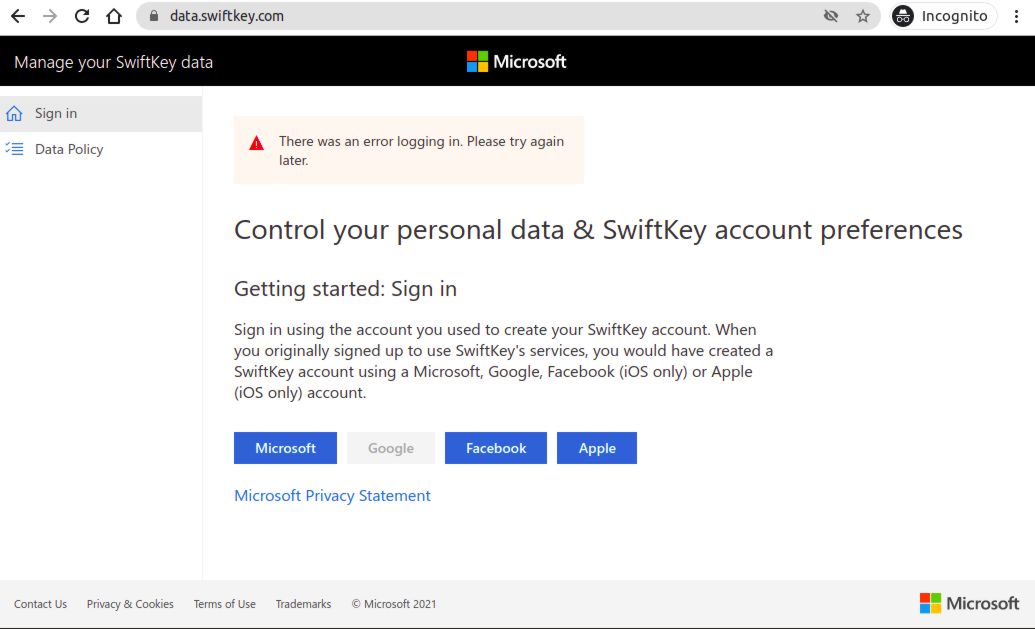Viewport: 1035px width, 629px height.
Task: Bookmark this page with the star icon
Action: click(863, 16)
